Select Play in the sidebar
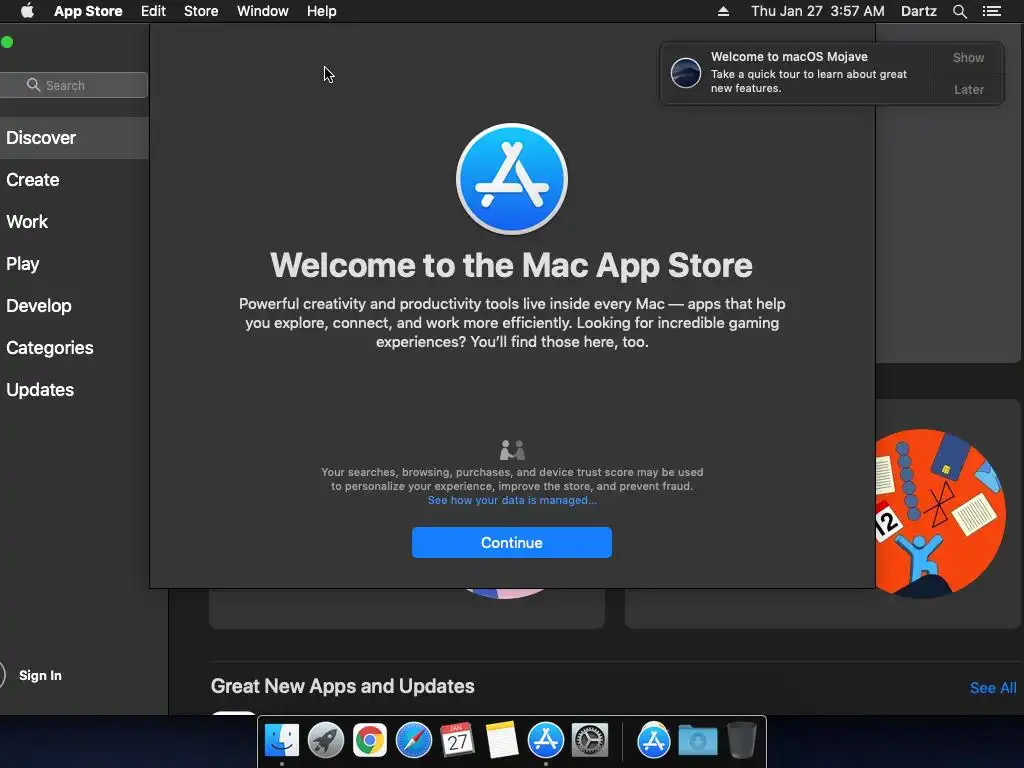This screenshot has height=768, width=1024. point(74,264)
